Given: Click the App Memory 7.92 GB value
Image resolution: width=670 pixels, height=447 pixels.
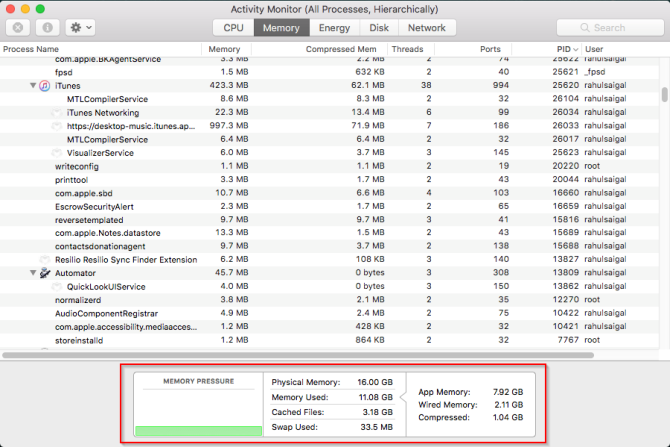Looking at the screenshot, I should [508, 392].
